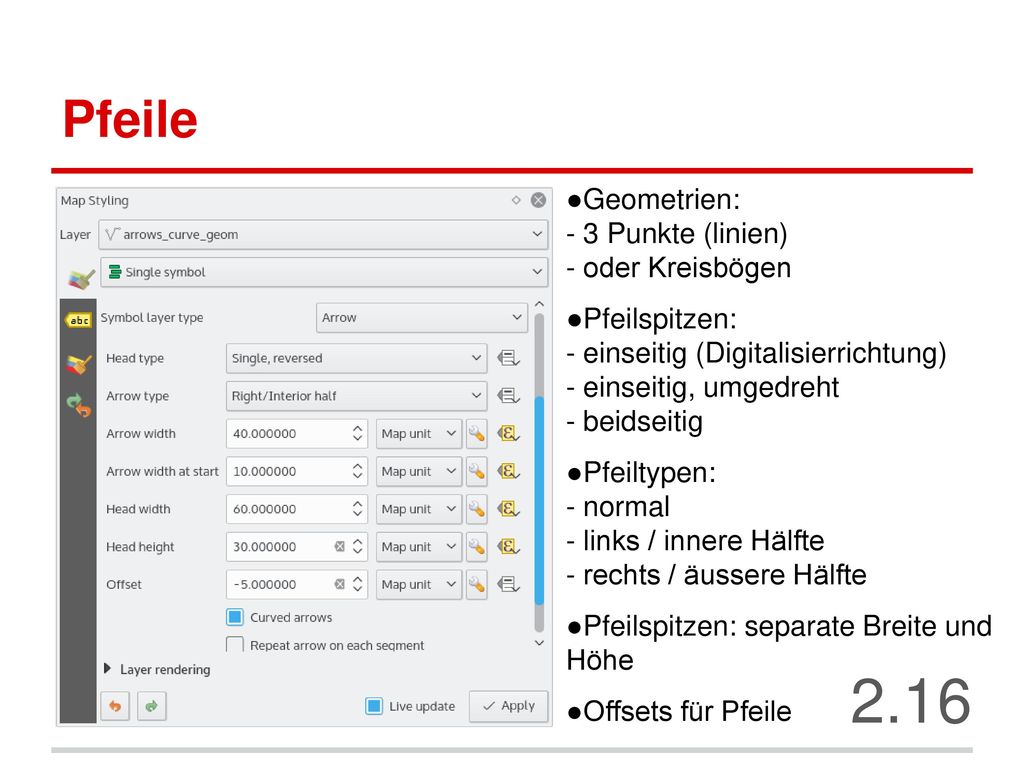The height and width of the screenshot is (768, 1024).
Task: Open the Arrow width unit dropdown
Action: [x=419, y=434]
